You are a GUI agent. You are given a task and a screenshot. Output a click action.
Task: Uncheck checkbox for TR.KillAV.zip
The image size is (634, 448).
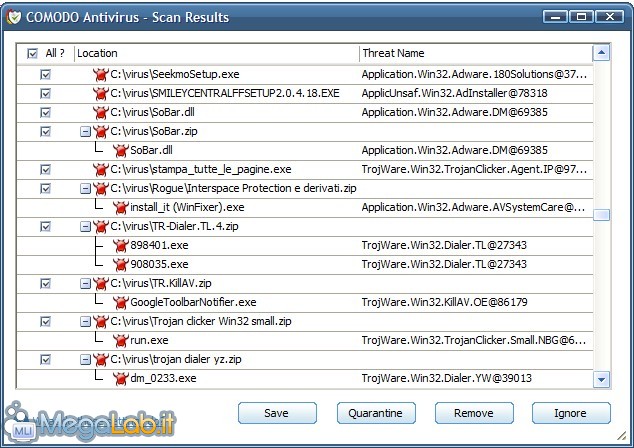(x=45, y=283)
